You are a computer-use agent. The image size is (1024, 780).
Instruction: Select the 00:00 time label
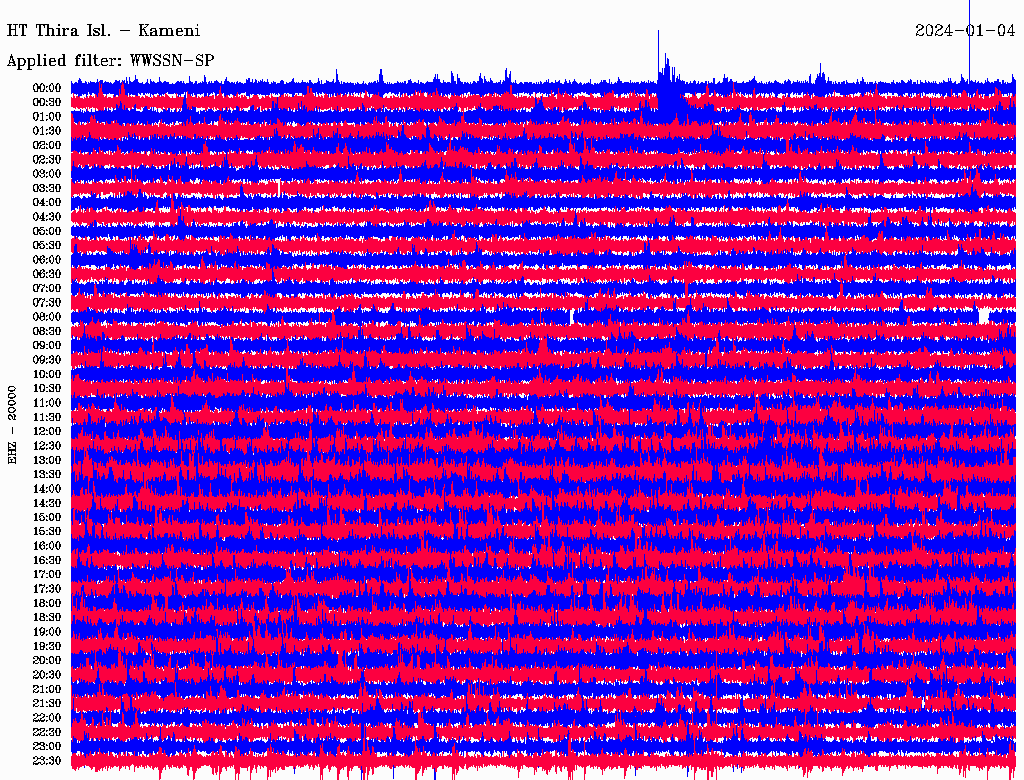click(47, 88)
